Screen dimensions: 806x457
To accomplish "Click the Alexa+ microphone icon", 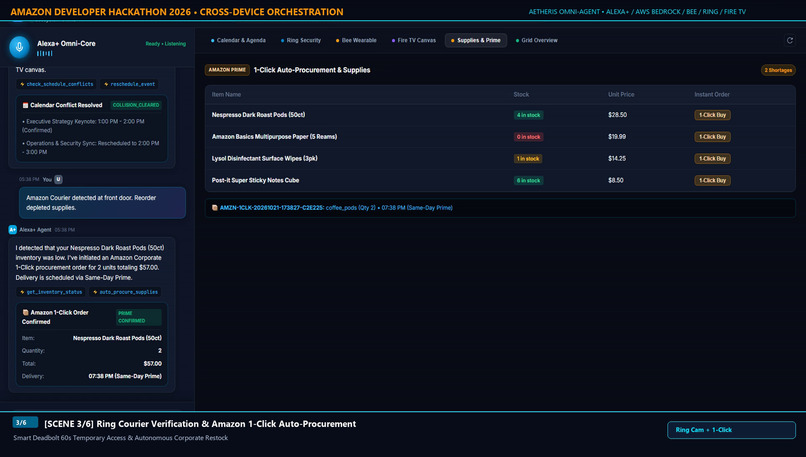I will pos(20,47).
